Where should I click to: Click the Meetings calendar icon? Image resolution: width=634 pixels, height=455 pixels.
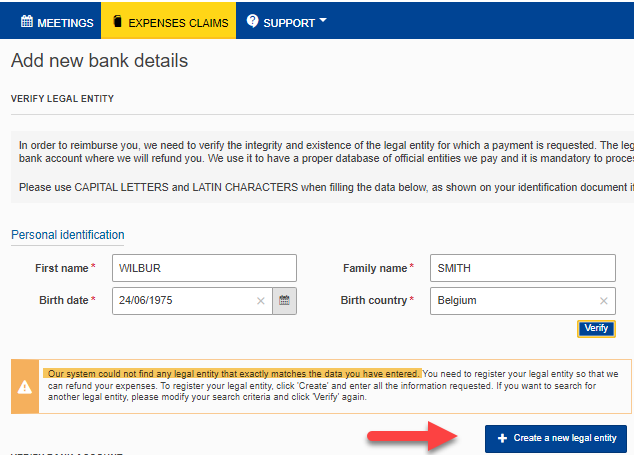click(x=27, y=21)
